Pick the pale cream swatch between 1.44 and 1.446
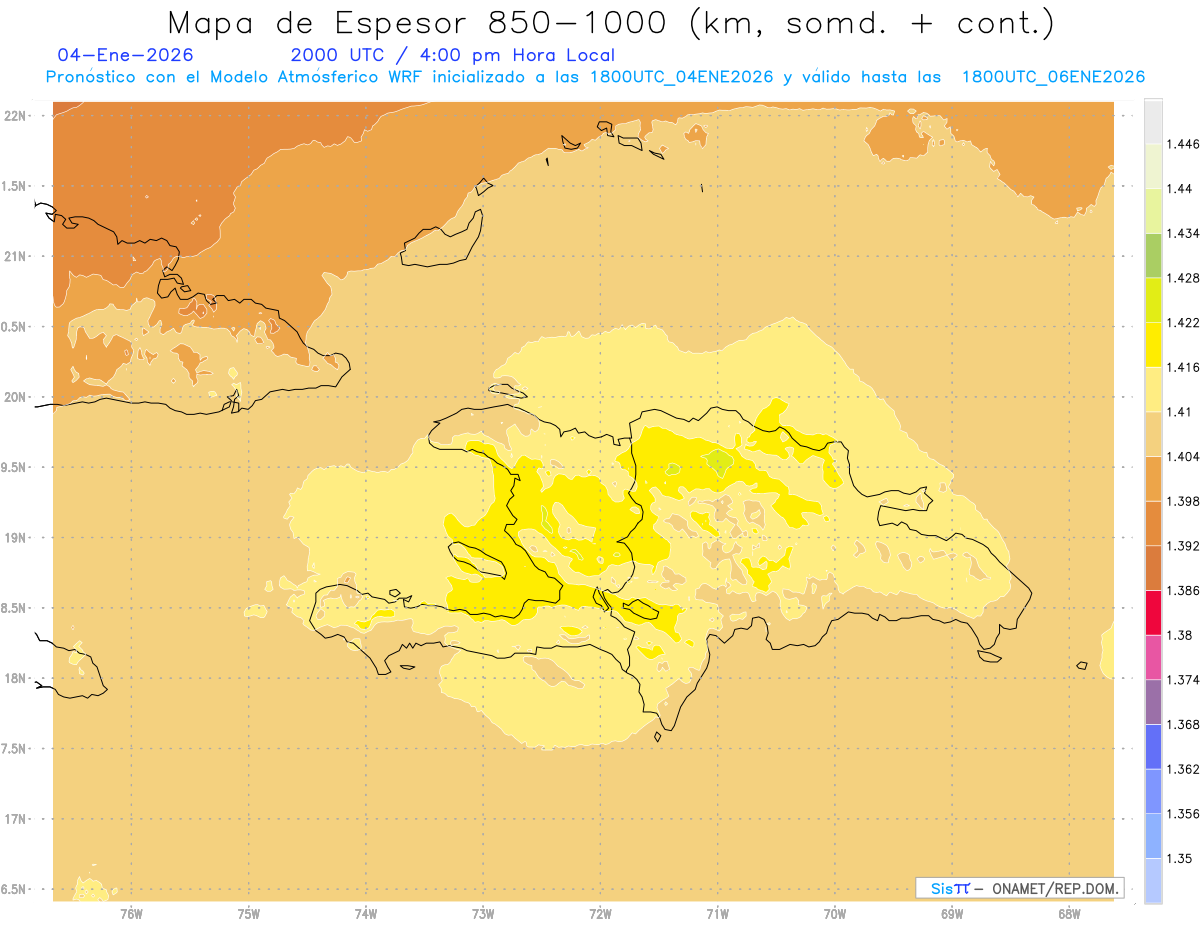The image size is (1200, 927). pos(1153,165)
